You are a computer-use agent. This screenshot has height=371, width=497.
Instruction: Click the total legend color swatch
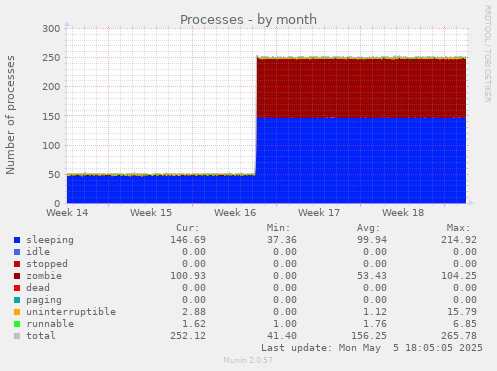[x=17, y=336]
